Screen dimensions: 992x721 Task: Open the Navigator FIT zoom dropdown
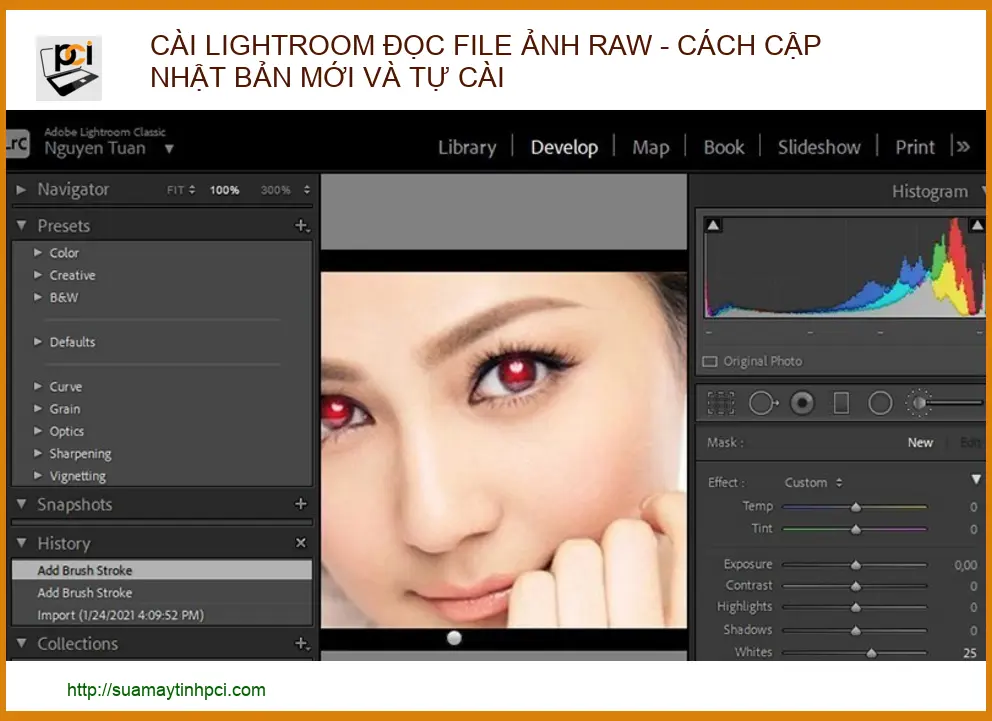(181, 190)
